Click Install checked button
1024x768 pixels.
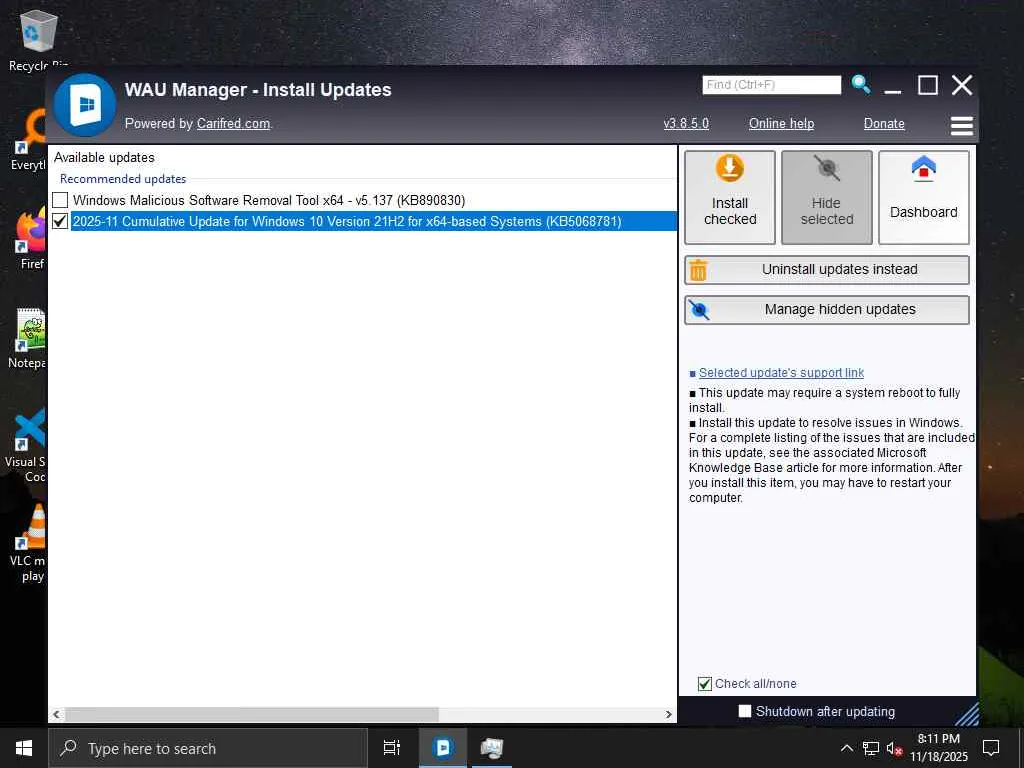pyautogui.click(x=729, y=197)
